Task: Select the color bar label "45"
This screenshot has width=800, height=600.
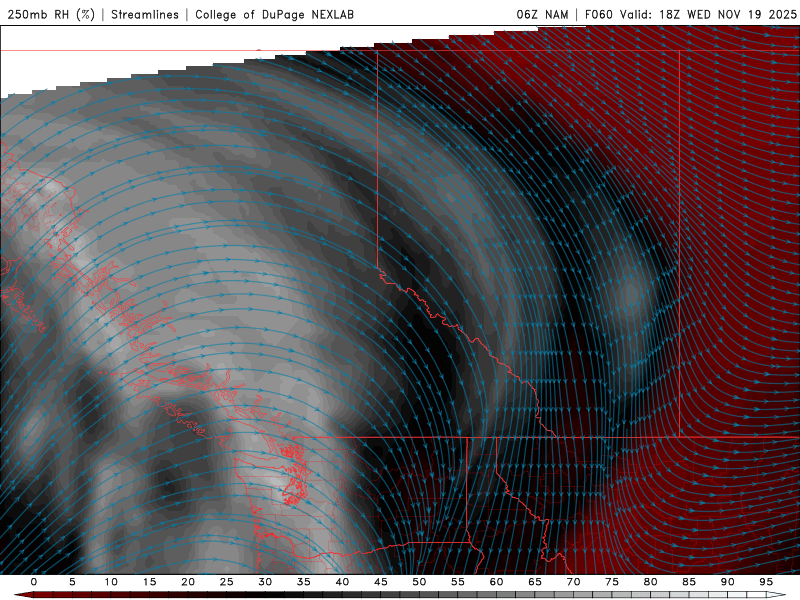Action: point(380,582)
